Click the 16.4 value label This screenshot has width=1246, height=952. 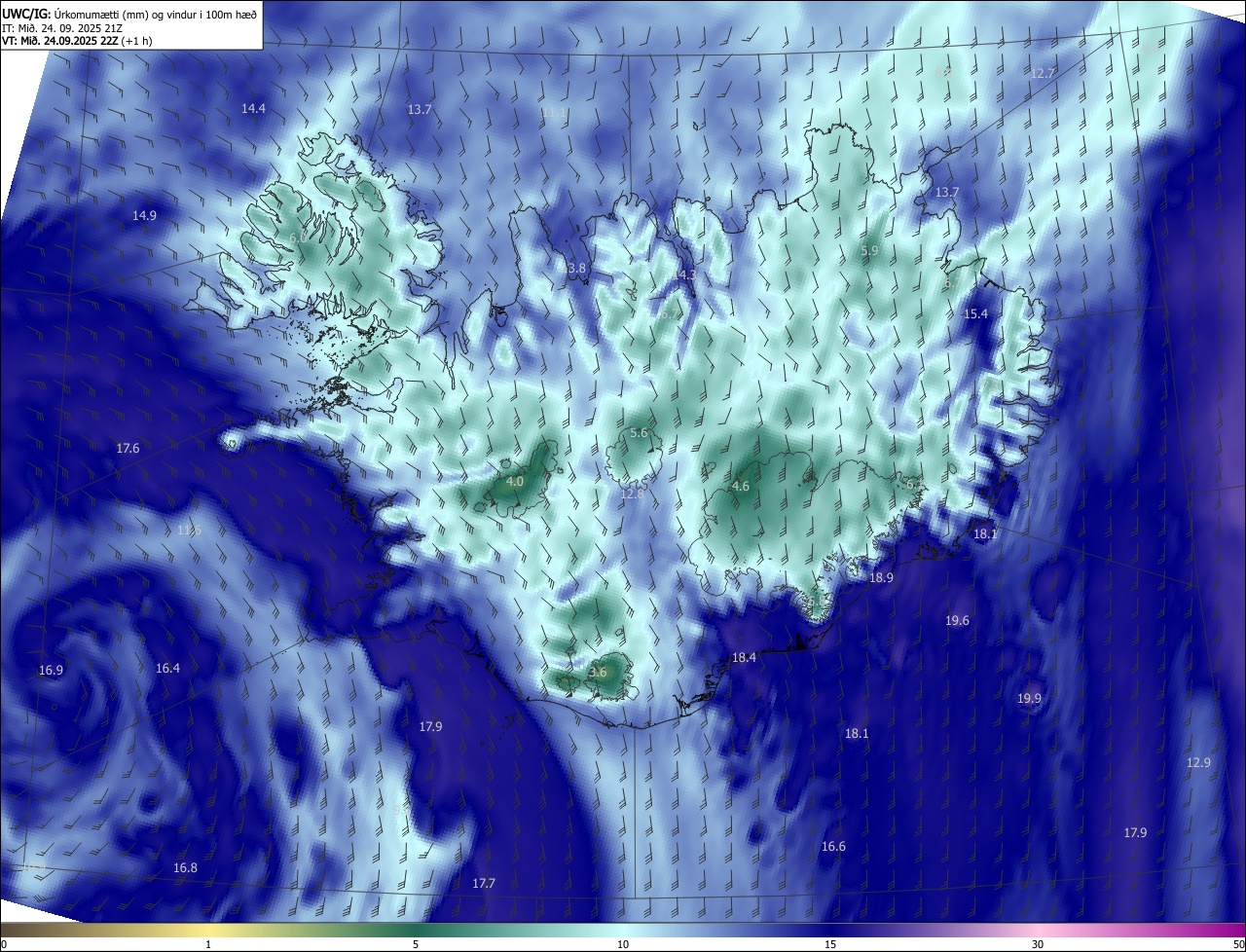click(167, 669)
